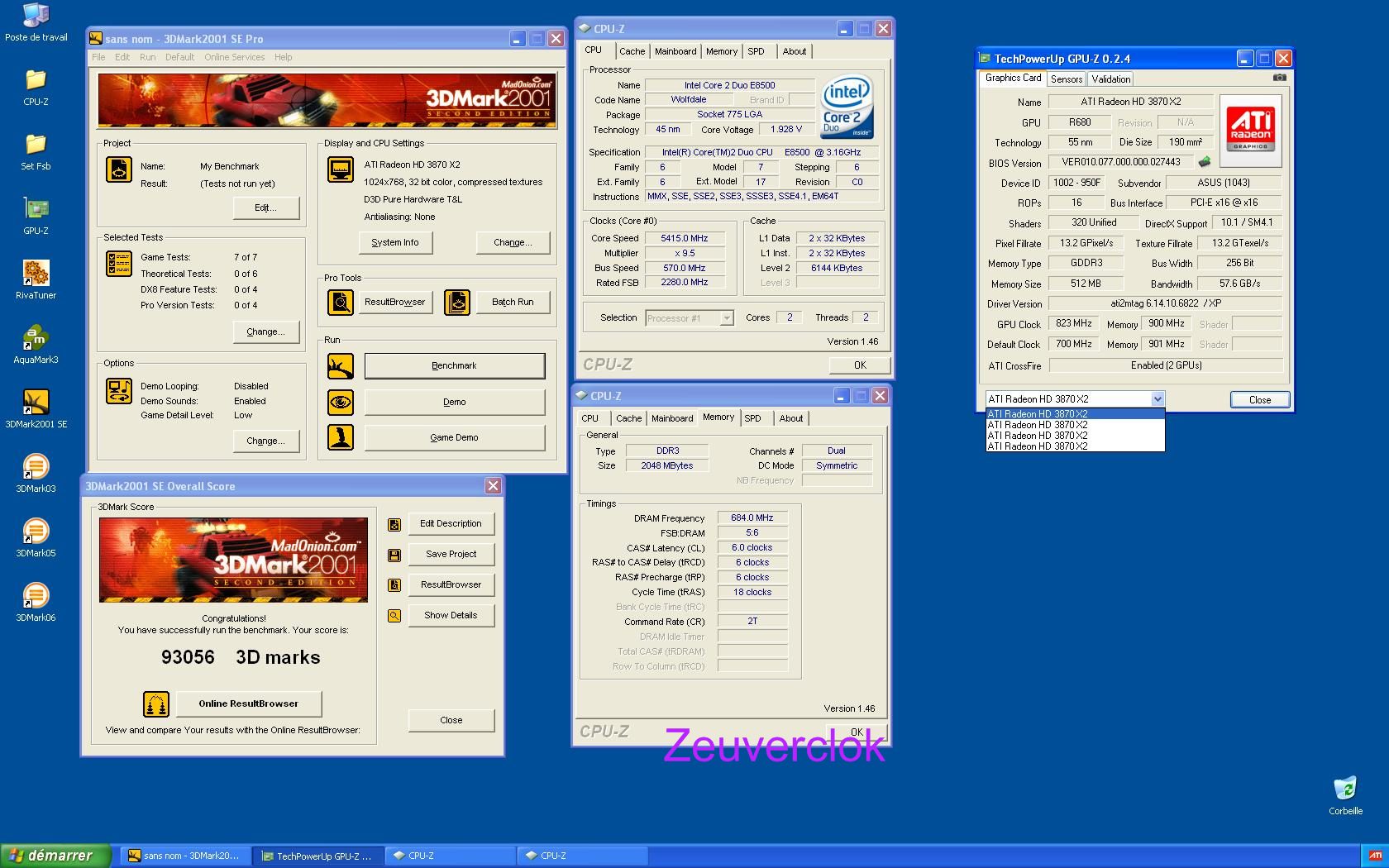Click Edit... button in Project section

tap(265, 208)
